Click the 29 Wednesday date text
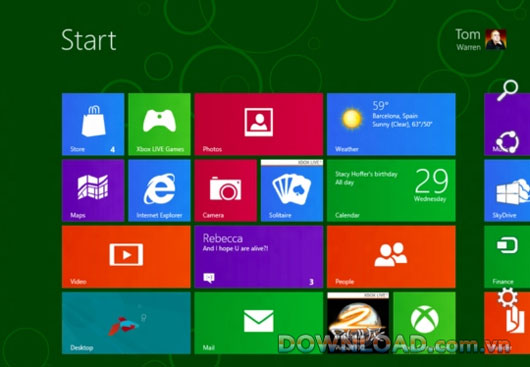 tap(431, 186)
